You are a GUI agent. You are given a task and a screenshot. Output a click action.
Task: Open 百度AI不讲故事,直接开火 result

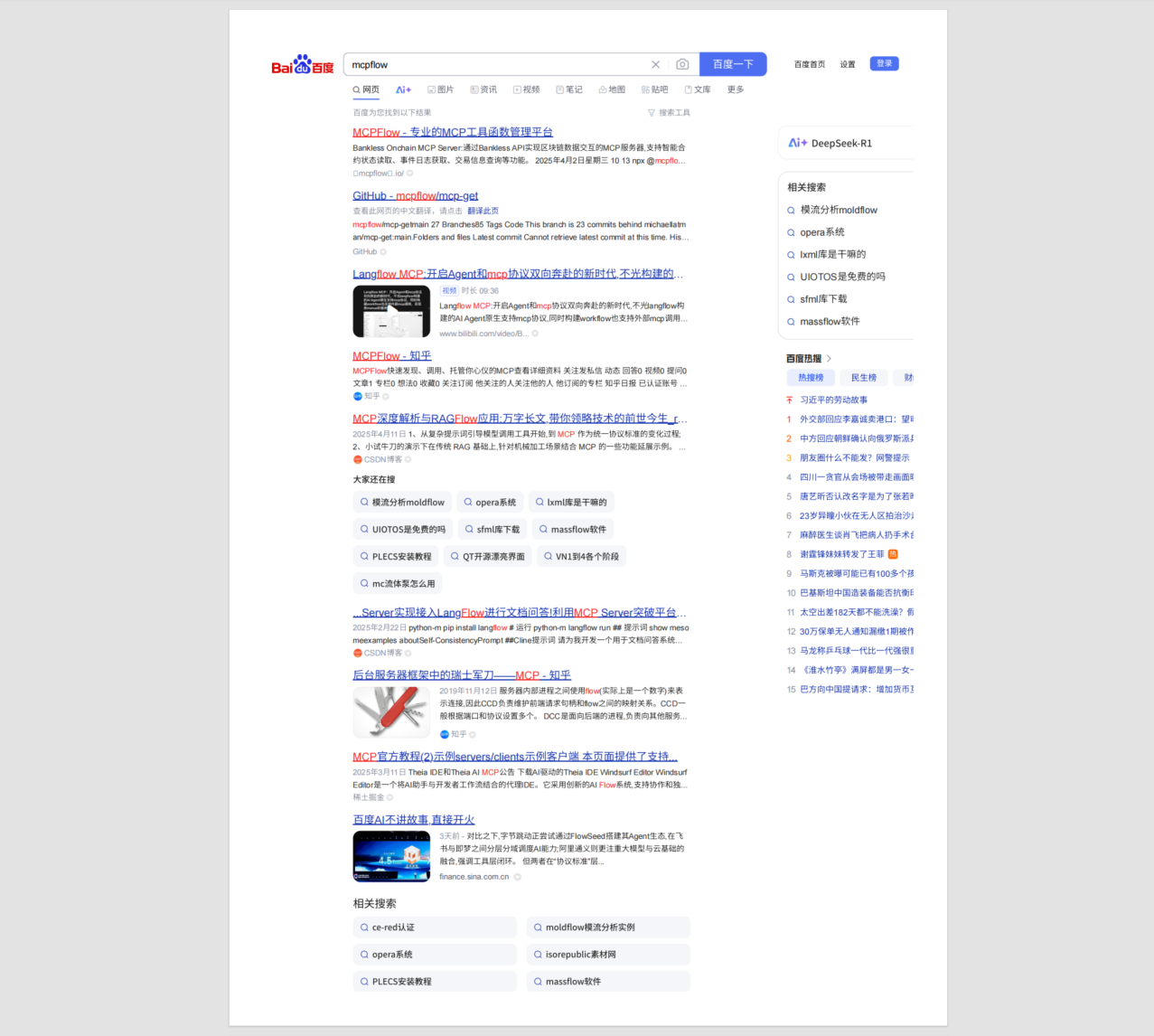click(x=414, y=820)
